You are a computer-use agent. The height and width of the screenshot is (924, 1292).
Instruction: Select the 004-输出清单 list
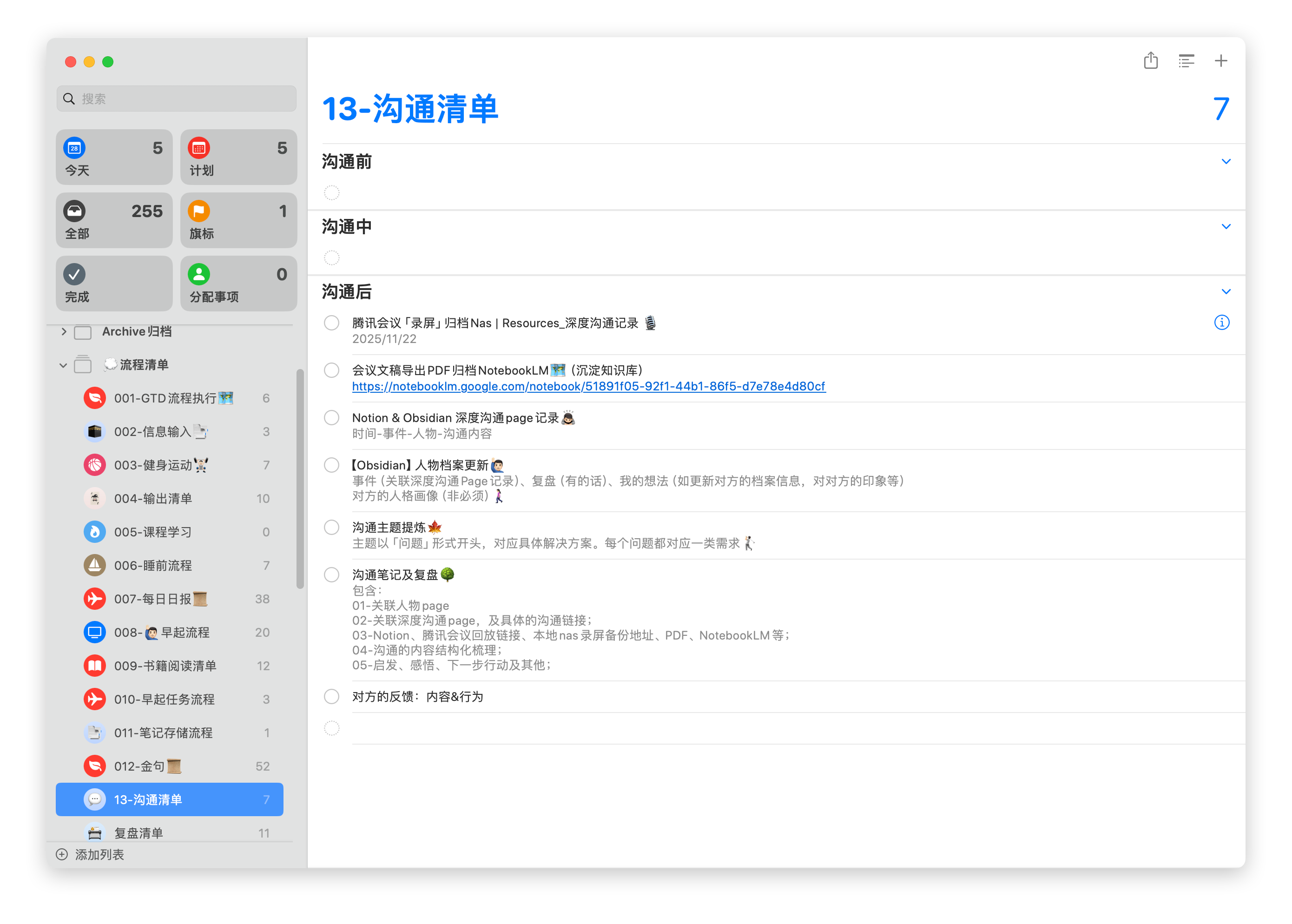(154, 498)
